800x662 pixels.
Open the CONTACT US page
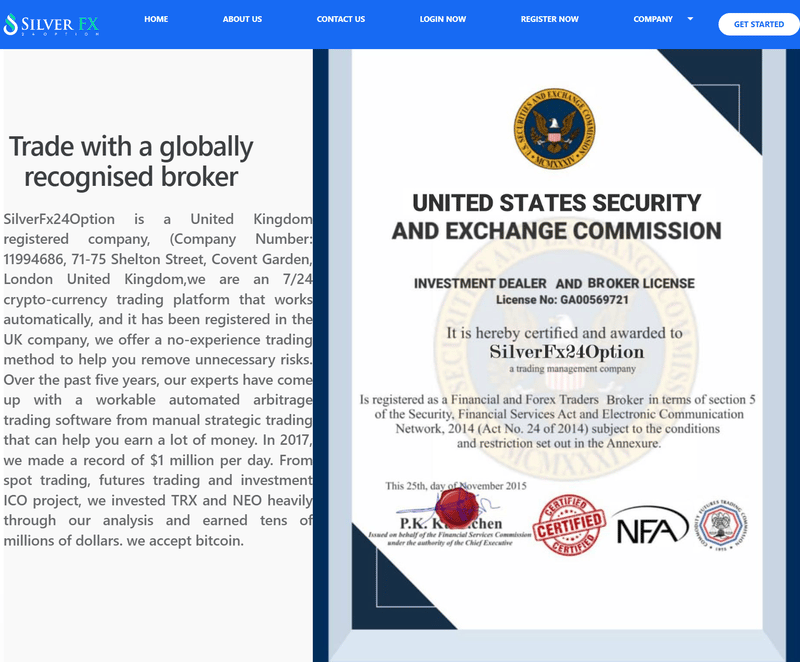(341, 19)
